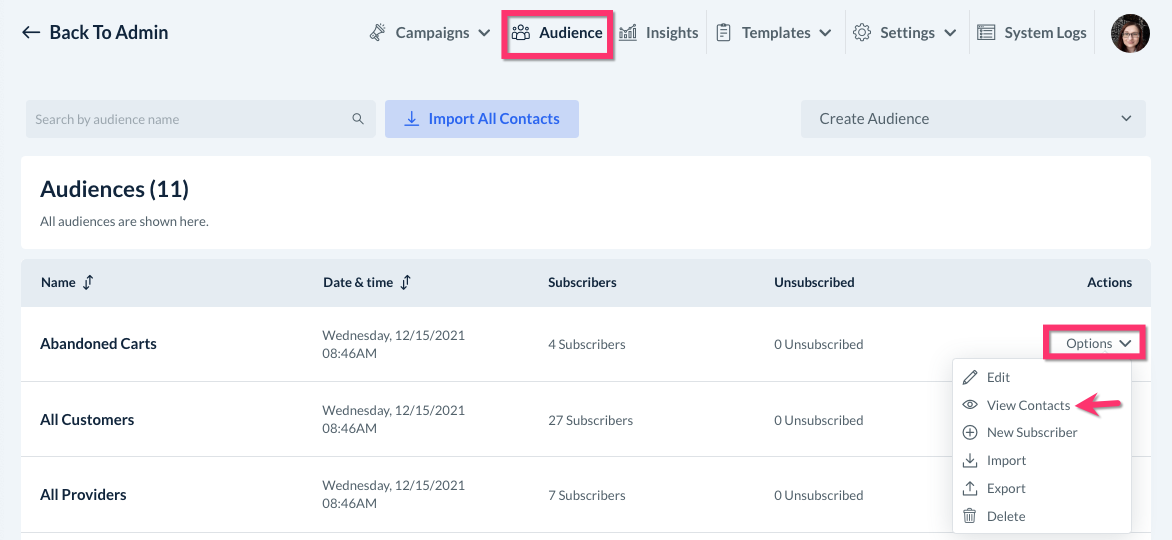Screen dimensions: 1172x540
Task: Open the Audience tab
Action: point(558,33)
